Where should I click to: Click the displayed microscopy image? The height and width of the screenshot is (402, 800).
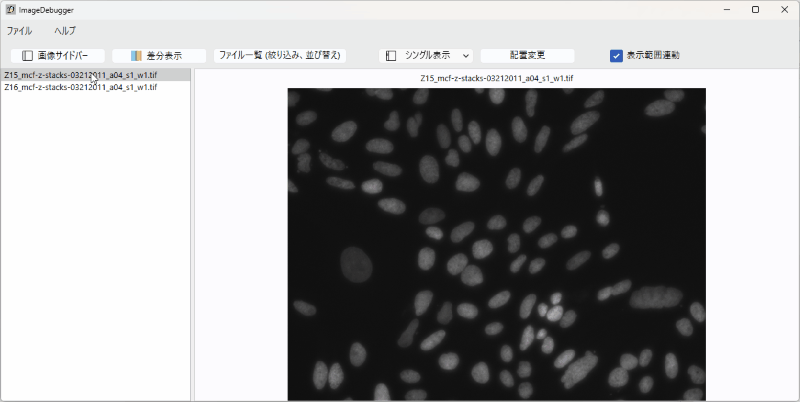[x=496, y=244]
